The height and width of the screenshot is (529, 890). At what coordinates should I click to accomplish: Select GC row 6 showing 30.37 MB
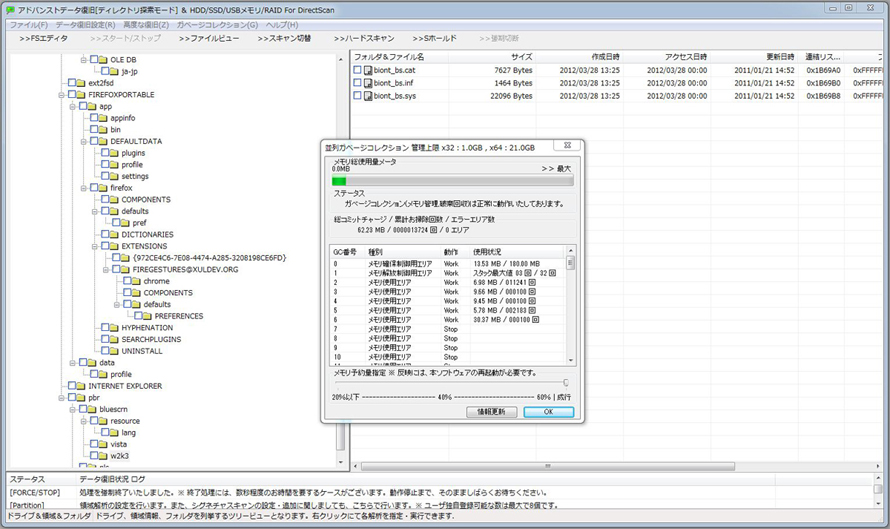[x=448, y=320]
